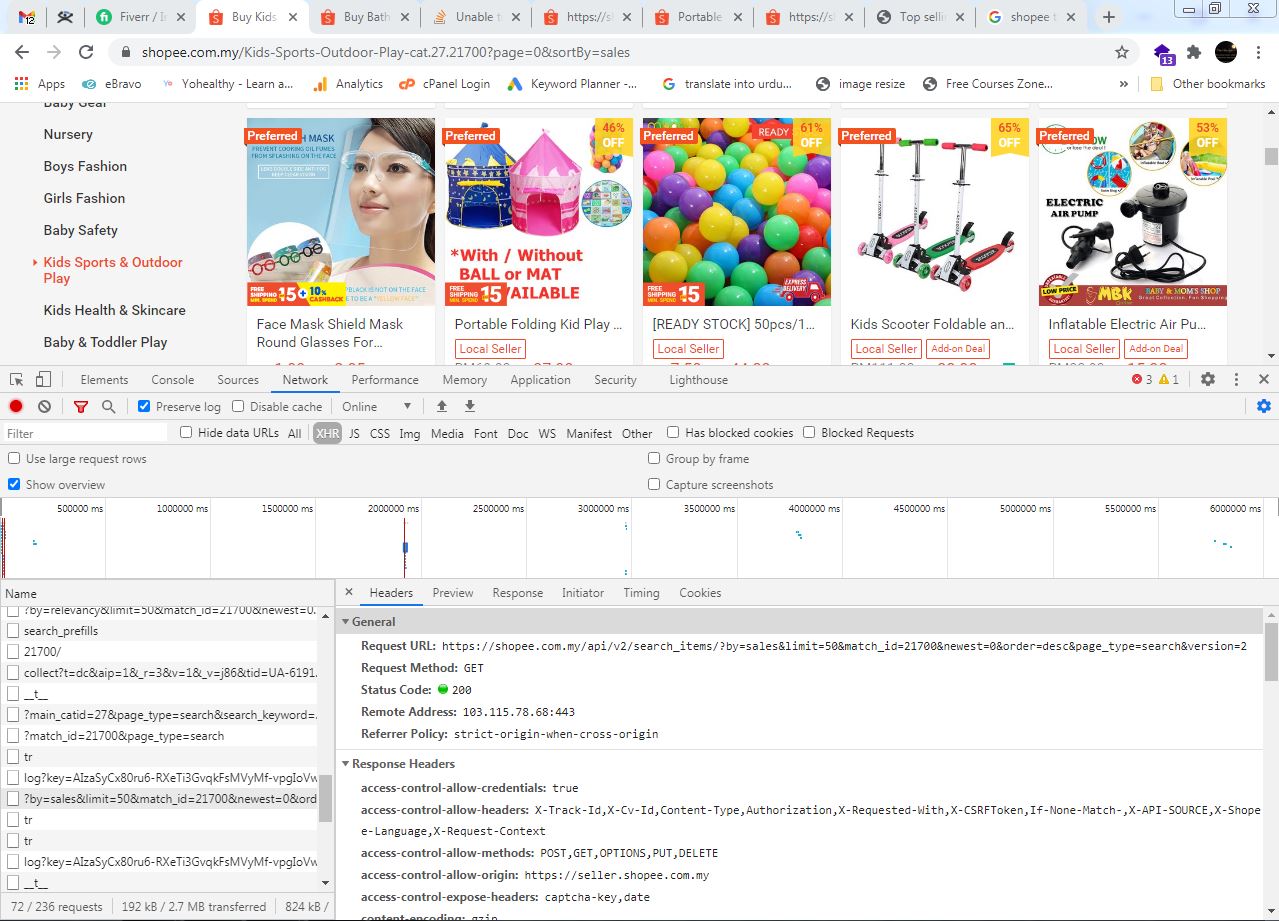Show more bookmarks chevron

click(x=1124, y=84)
